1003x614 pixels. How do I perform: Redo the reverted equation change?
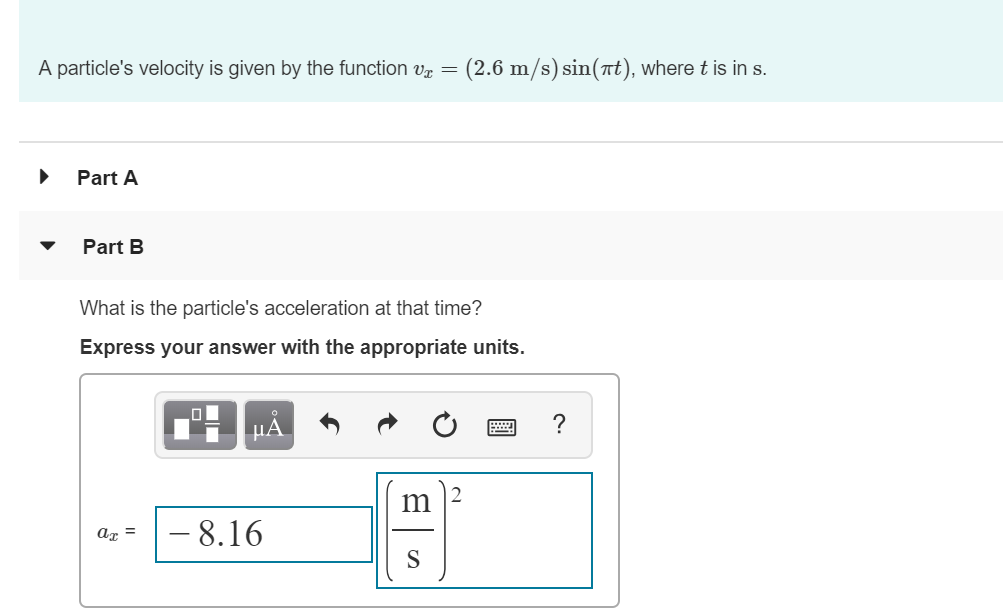pos(387,424)
